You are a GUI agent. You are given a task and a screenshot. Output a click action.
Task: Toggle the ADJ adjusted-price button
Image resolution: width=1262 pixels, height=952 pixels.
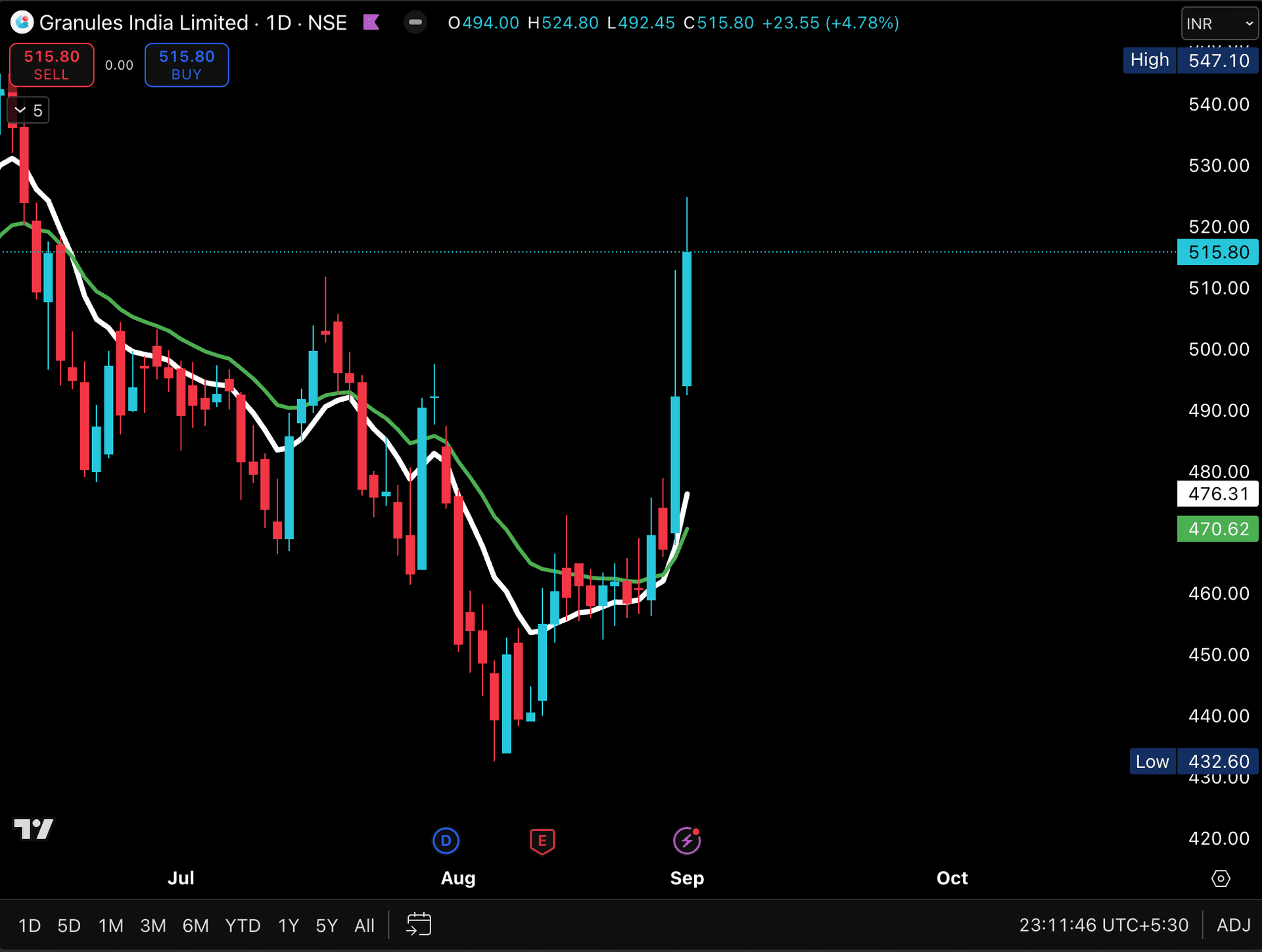(x=1234, y=925)
